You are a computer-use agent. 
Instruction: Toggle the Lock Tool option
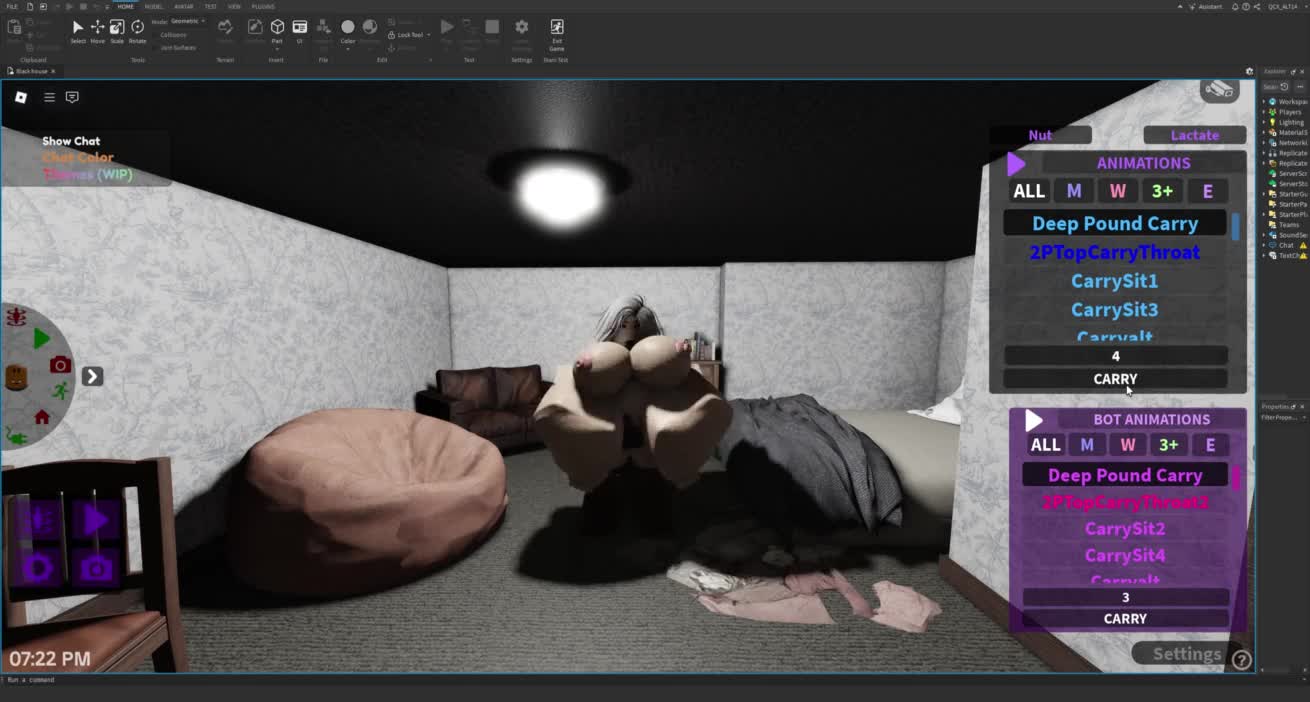[409, 35]
